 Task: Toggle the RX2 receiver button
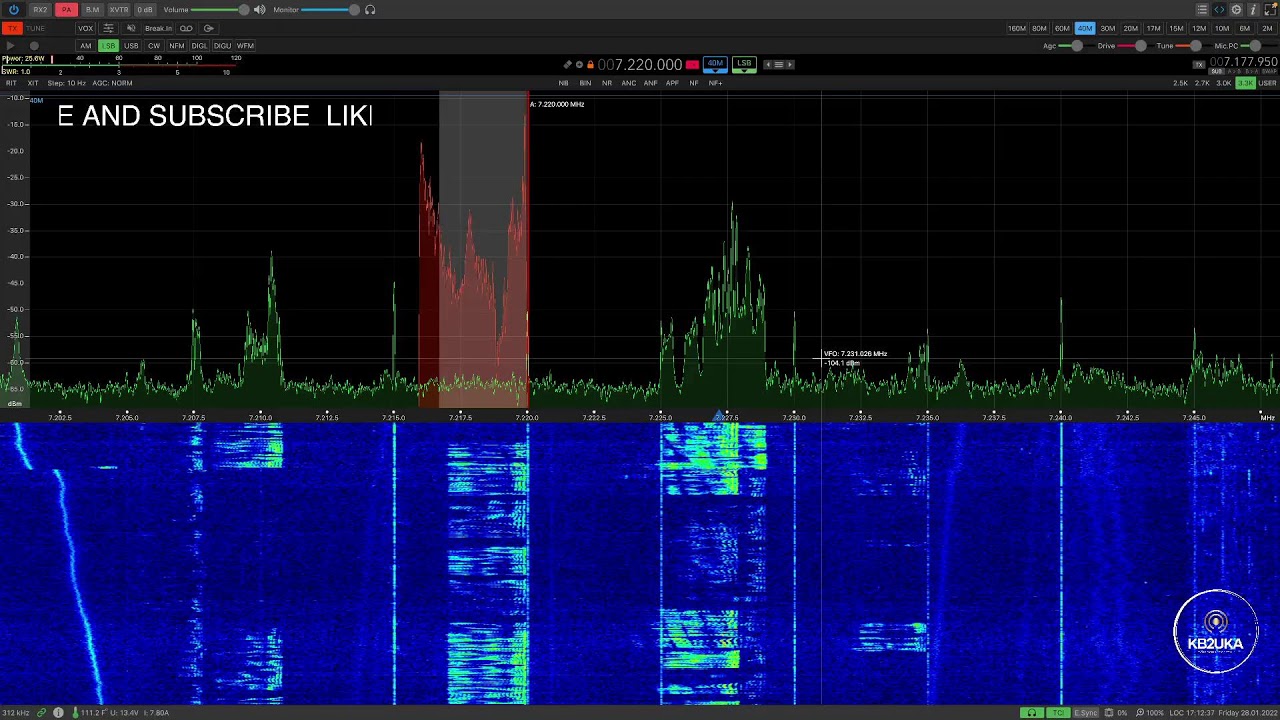(40, 10)
